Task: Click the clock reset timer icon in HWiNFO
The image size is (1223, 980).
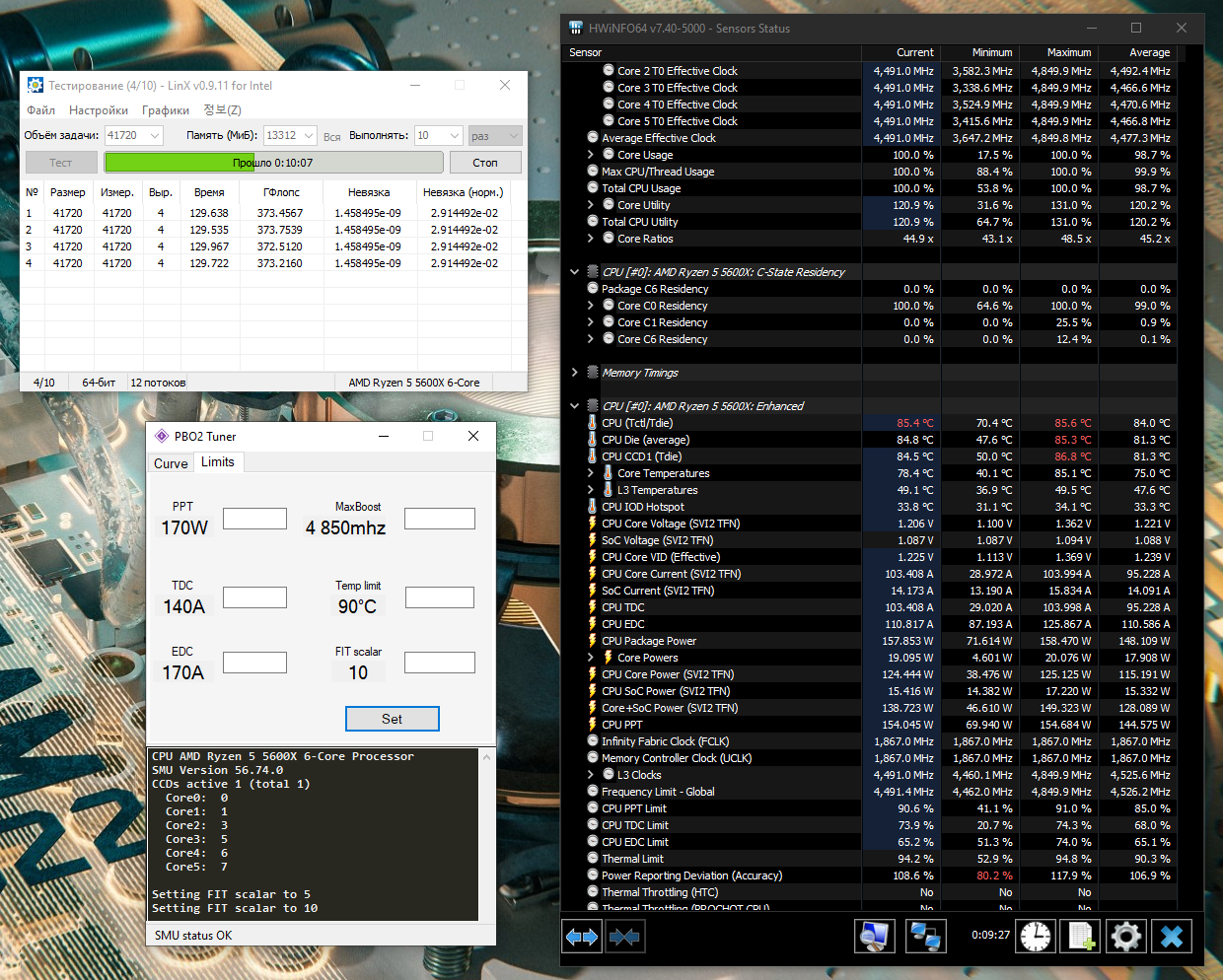Action: click(x=1036, y=936)
